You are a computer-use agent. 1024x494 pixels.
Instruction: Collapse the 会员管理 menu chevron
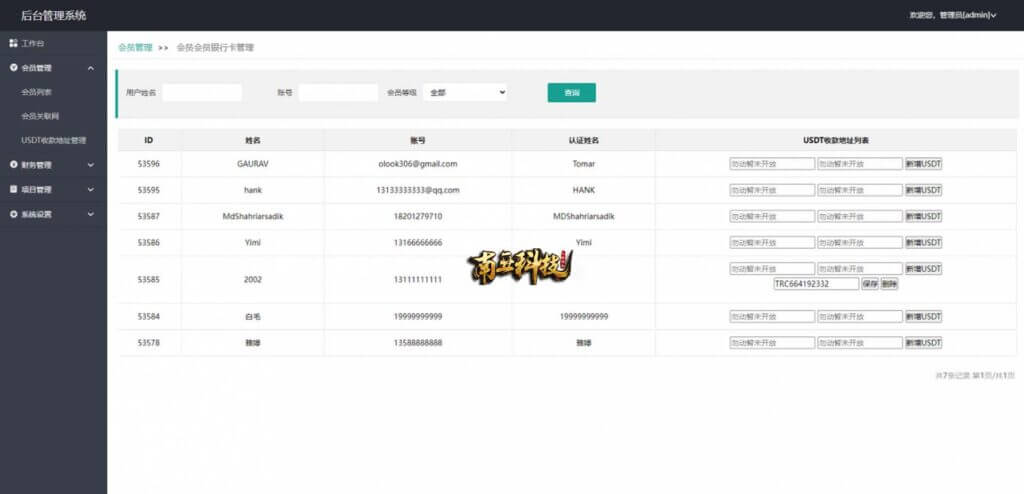pos(91,68)
